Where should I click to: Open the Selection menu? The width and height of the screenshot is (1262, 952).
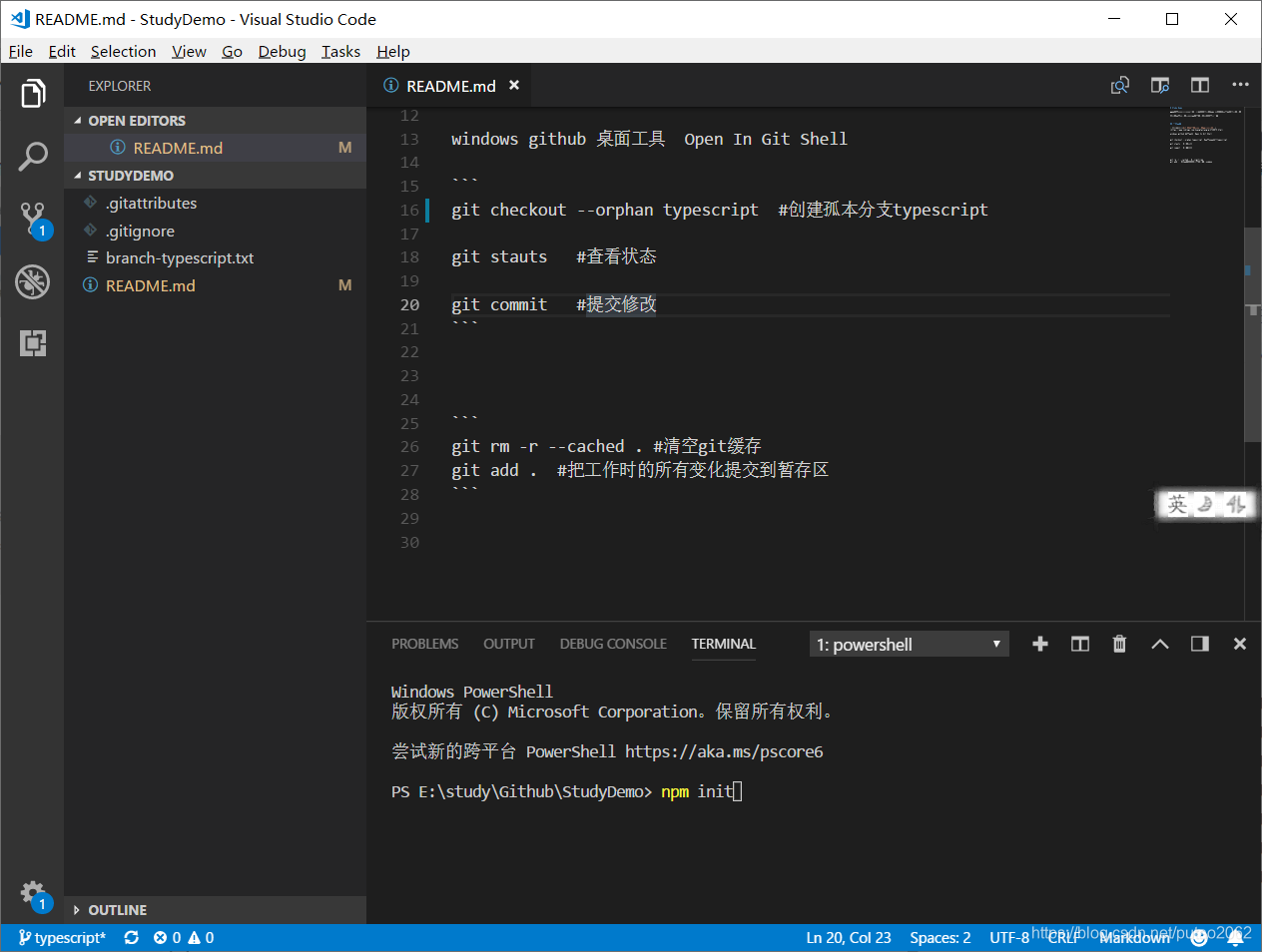(124, 51)
